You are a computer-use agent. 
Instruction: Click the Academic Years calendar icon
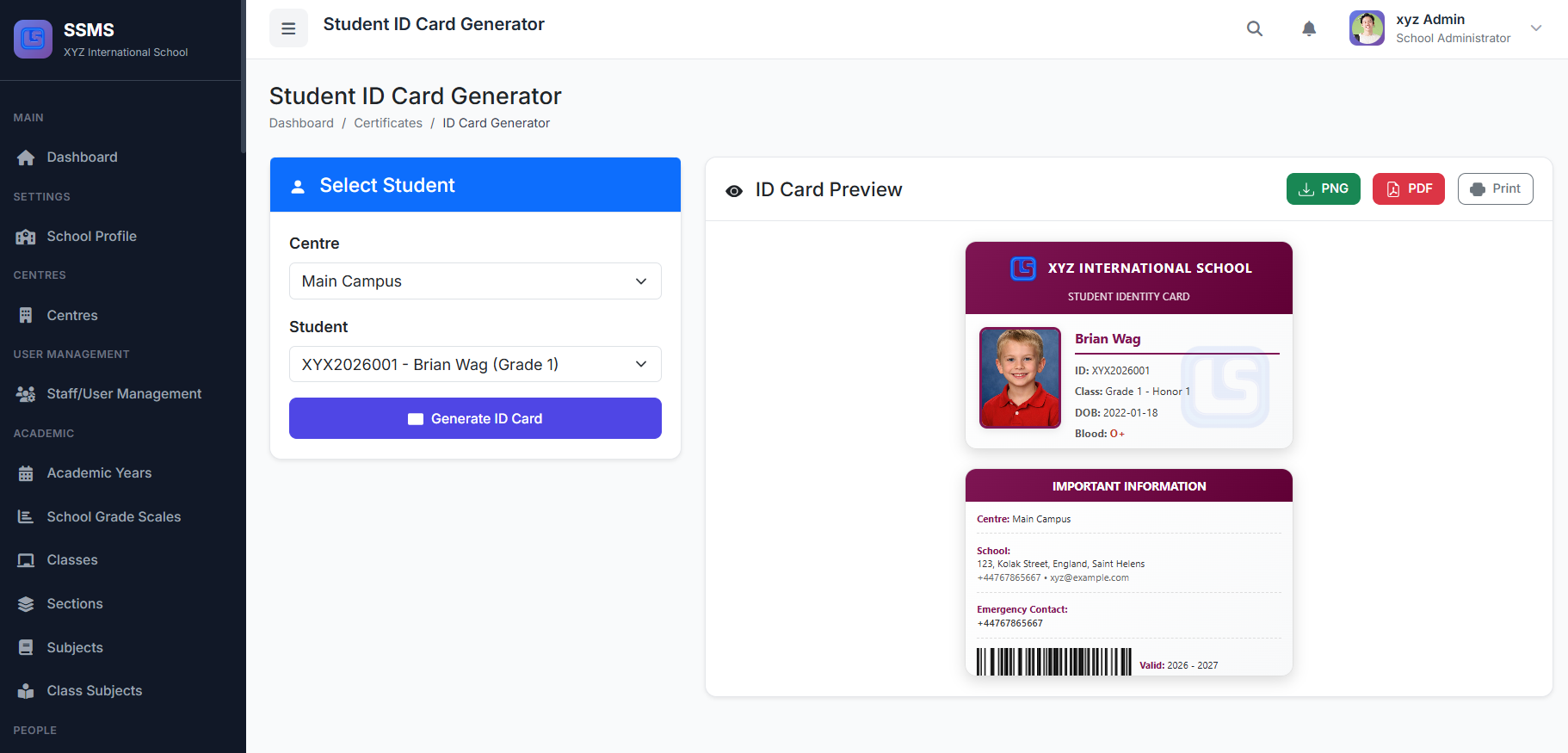[x=26, y=473]
